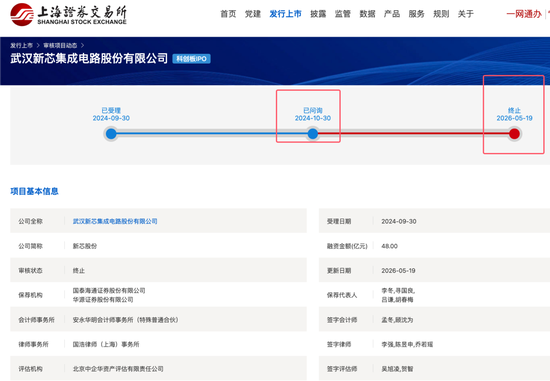Click the 审核状态 value 终止
Screen dimensions: 550x381
tap(79, 270)
